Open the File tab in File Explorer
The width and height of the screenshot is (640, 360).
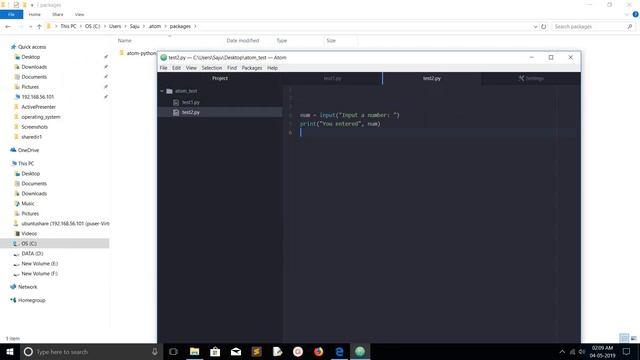tap(11, 14)
